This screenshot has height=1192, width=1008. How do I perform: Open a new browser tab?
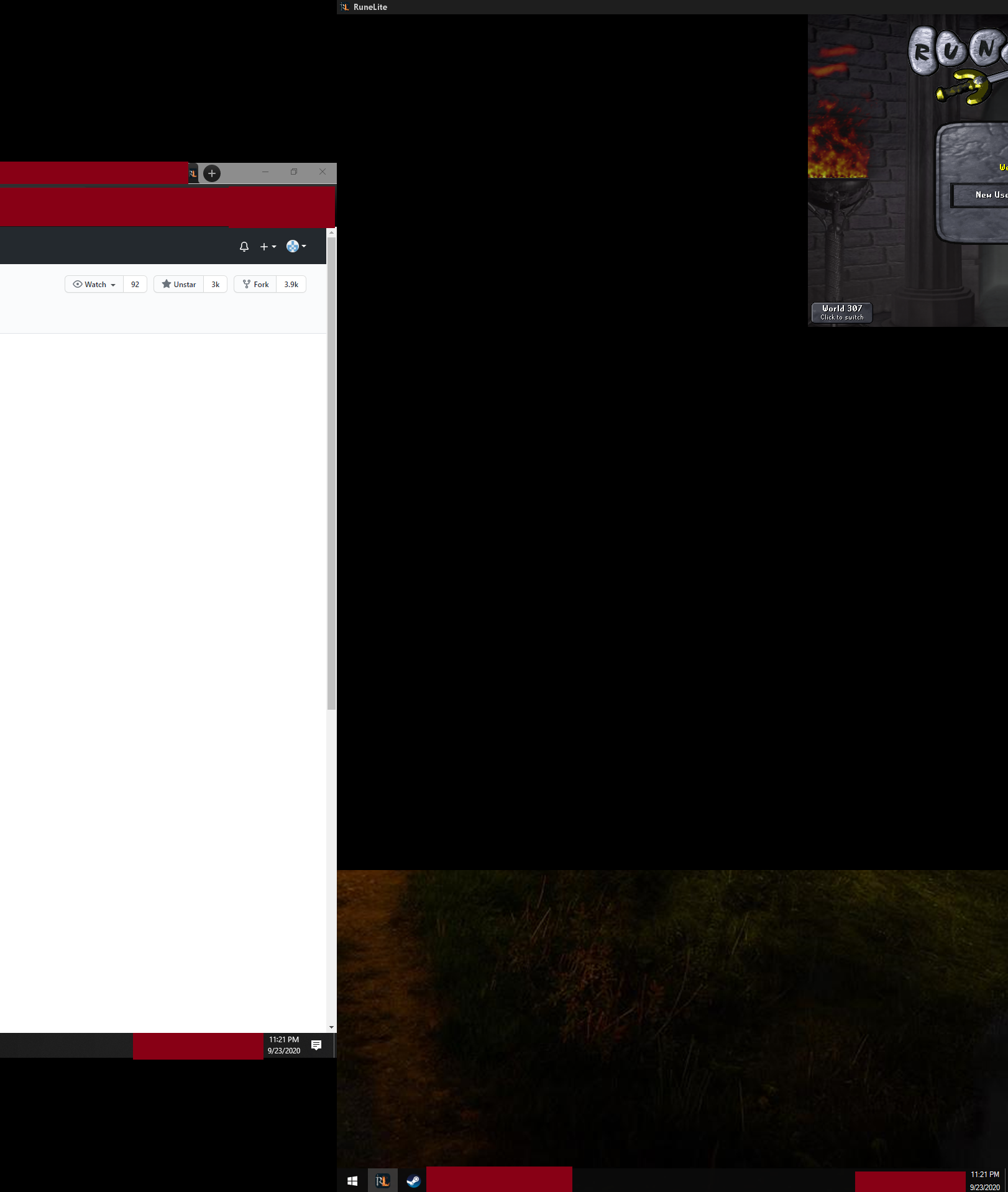[212, 173]
